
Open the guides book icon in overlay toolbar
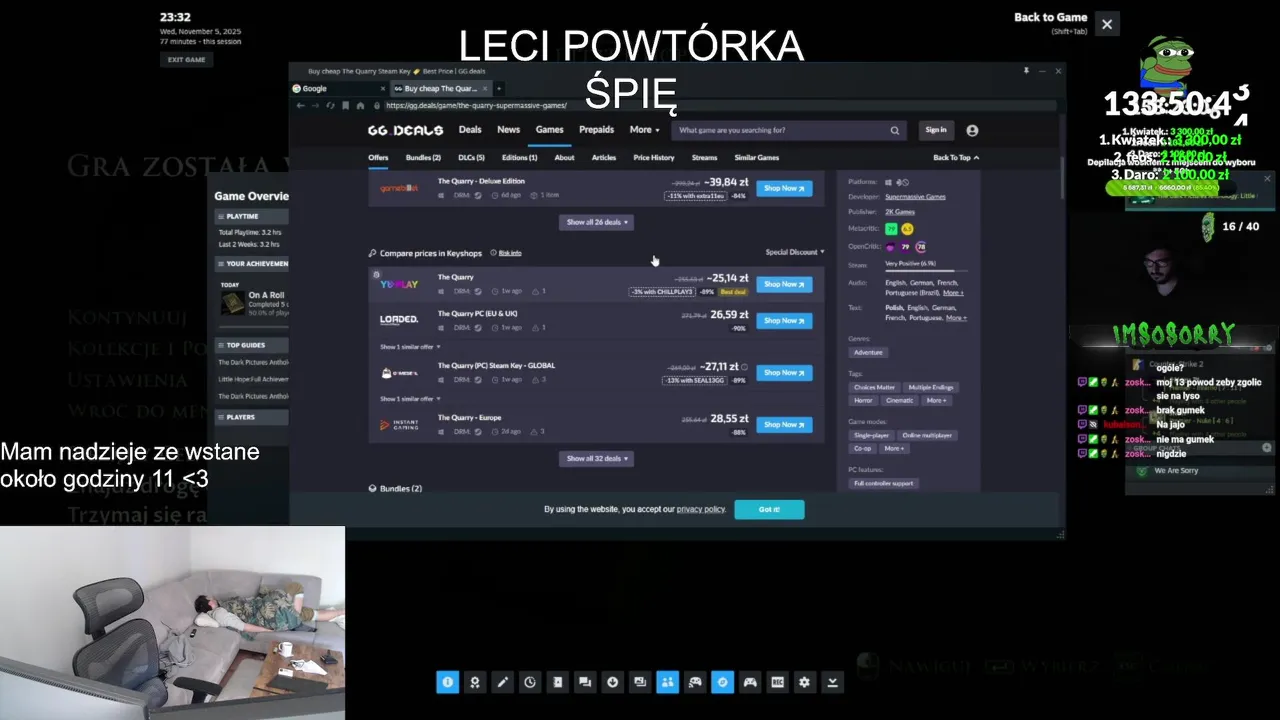point(557,682)
